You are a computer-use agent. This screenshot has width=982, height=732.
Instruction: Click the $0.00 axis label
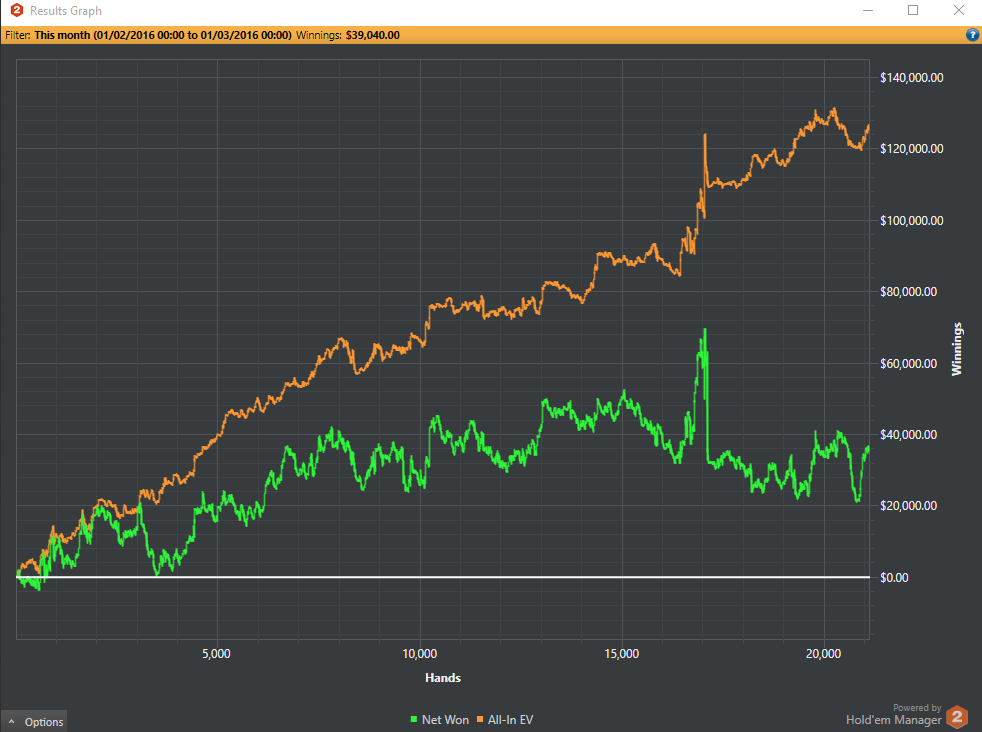pos(894,578)
